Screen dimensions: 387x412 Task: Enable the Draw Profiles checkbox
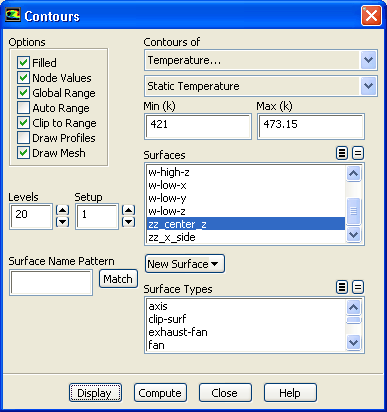[23, 138]
